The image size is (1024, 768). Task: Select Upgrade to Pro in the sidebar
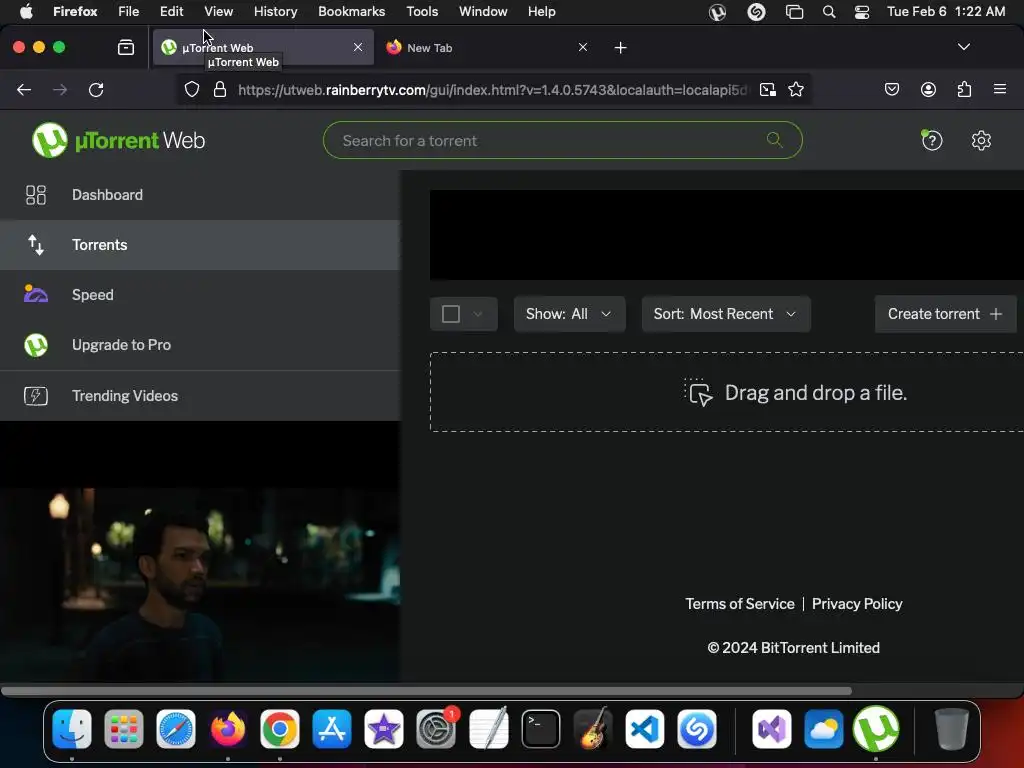coord(200,345)
